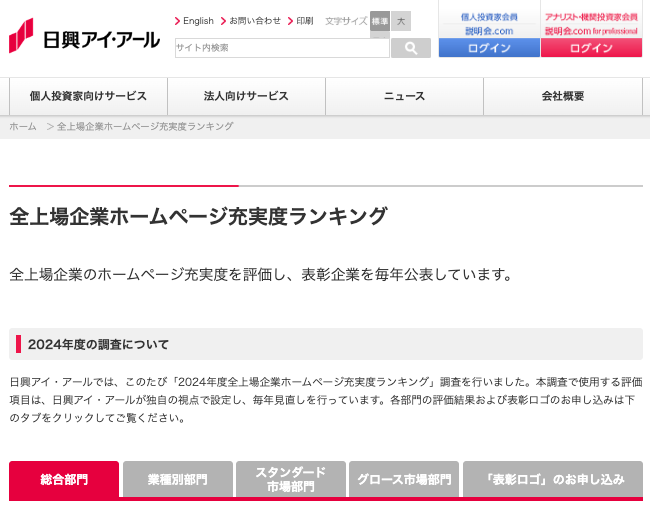650x510 pixels.
Task: Switch to the グロース市場部門 tab
Action: coord(404,479)
